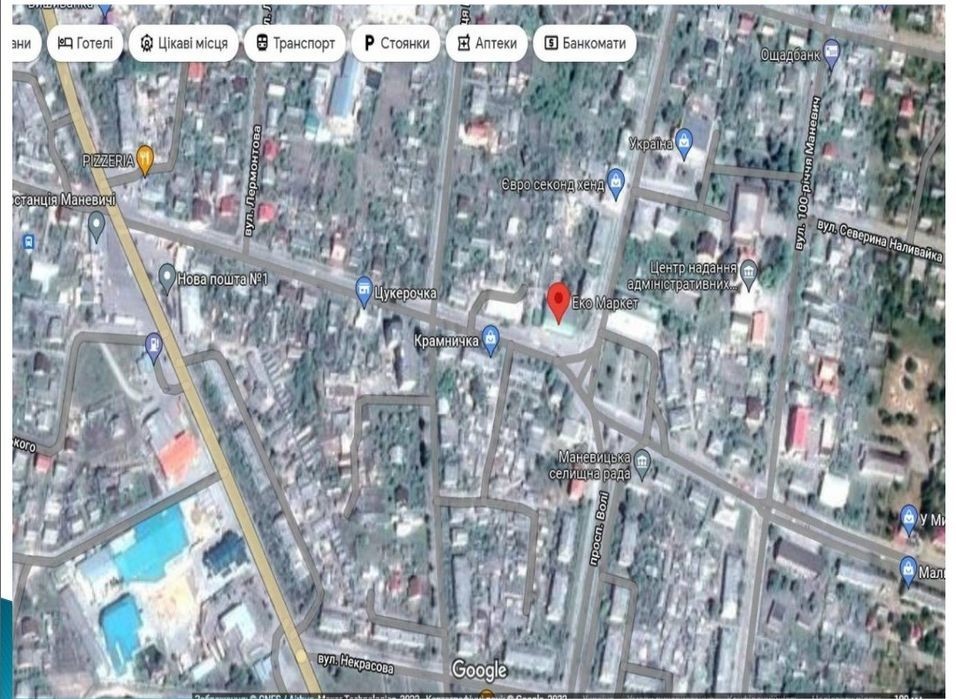Click the red Еко Маркет location pin

pyautogui.click(x=558, y=303)
